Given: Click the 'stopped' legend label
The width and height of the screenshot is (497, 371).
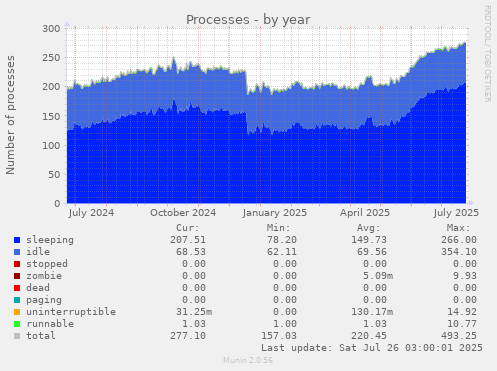Looking at the screenshot, I should tap(47, 264).
